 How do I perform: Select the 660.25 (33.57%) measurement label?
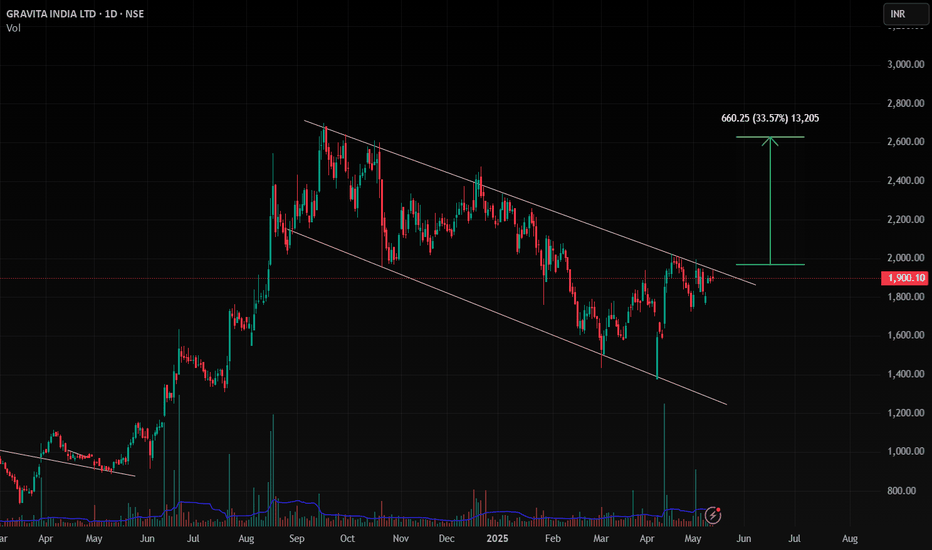tap(770, 118)
